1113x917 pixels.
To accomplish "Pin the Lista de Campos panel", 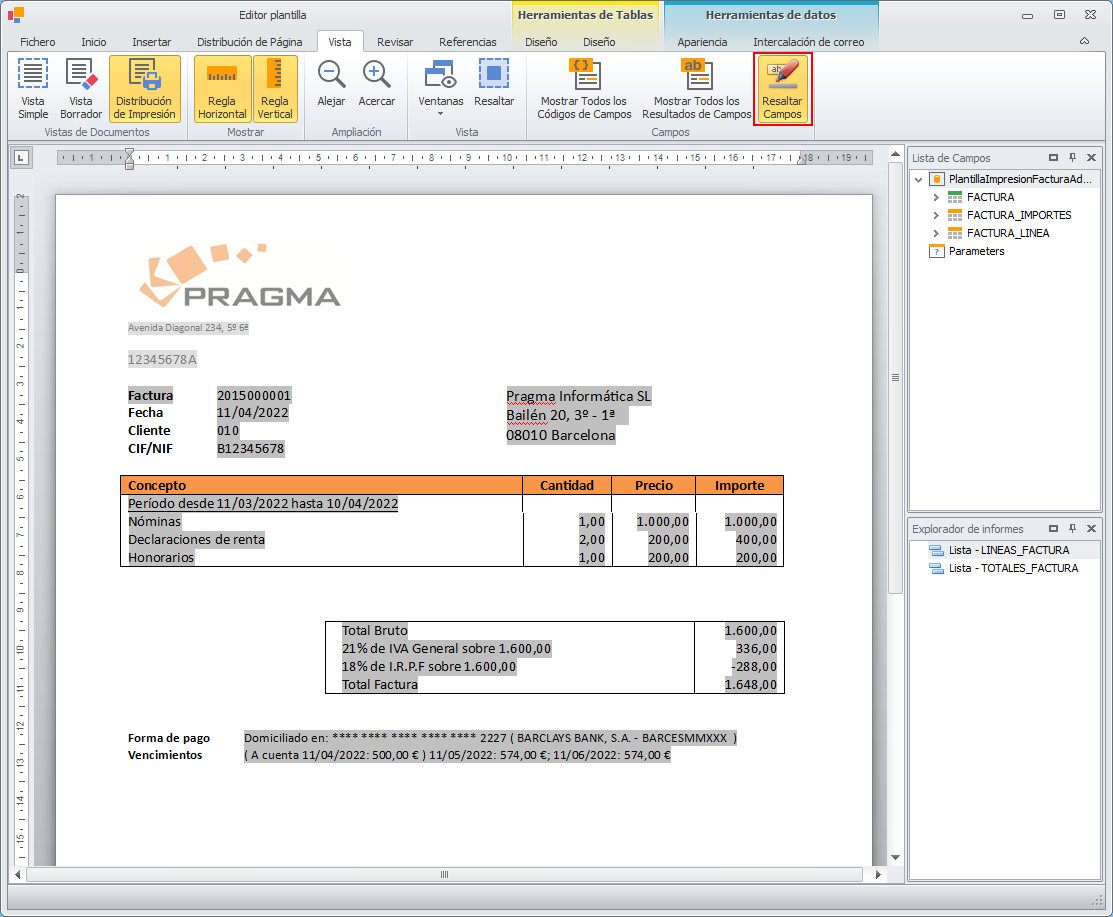I will point(1073,158).
